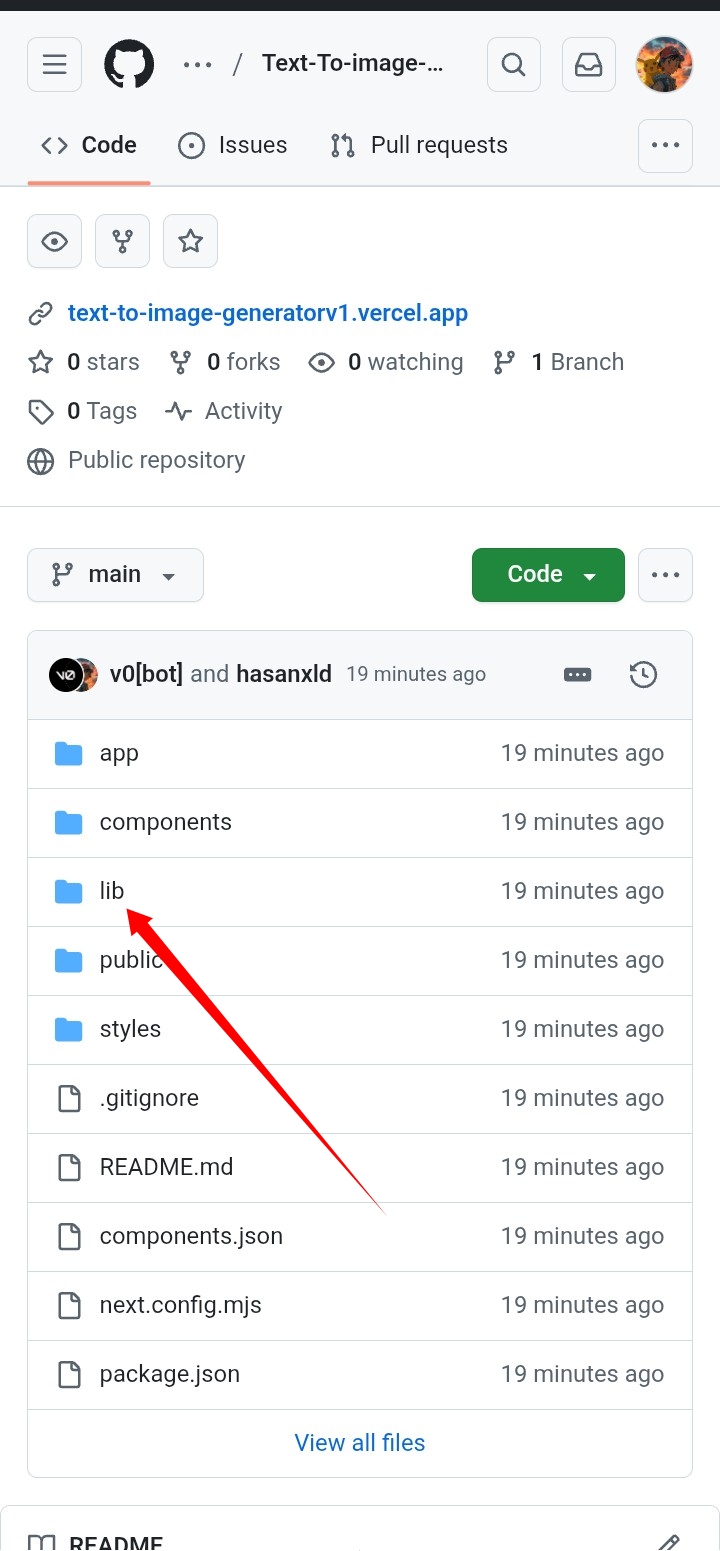Open the lib folder

click(x=112, y=891)
